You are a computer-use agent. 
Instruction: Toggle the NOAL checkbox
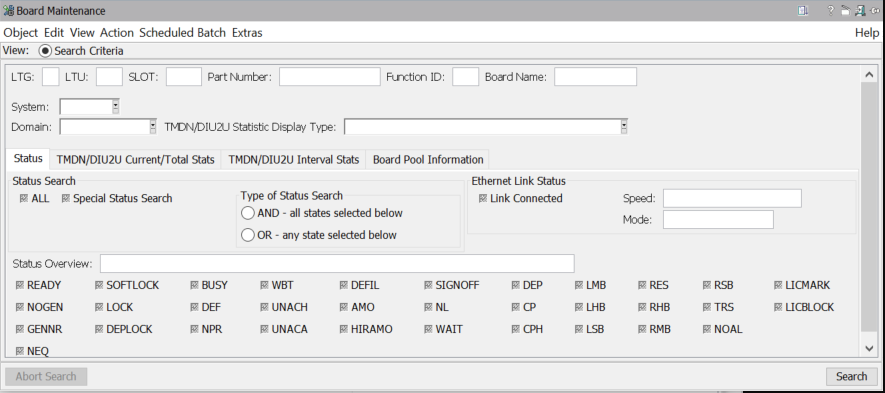(x=707, y=329)
